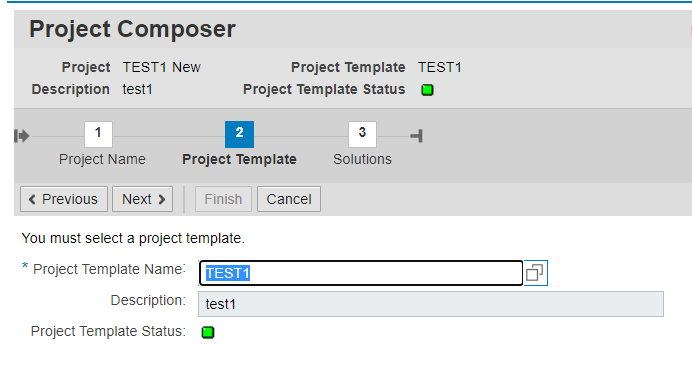
Task: Click the roadmap end marker icon
Action: coord(416,136)
